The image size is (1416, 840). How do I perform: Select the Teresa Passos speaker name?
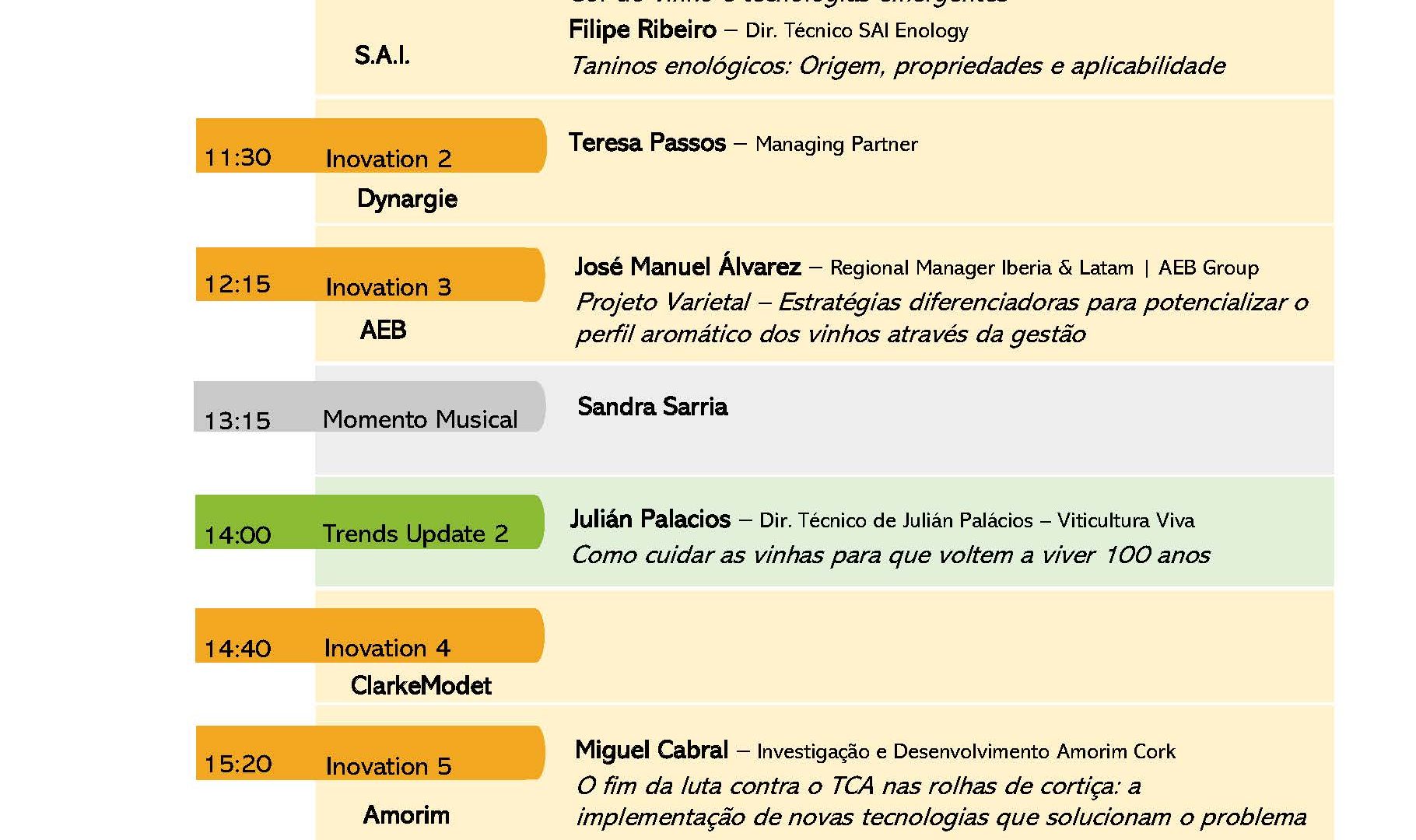point(647,143)
